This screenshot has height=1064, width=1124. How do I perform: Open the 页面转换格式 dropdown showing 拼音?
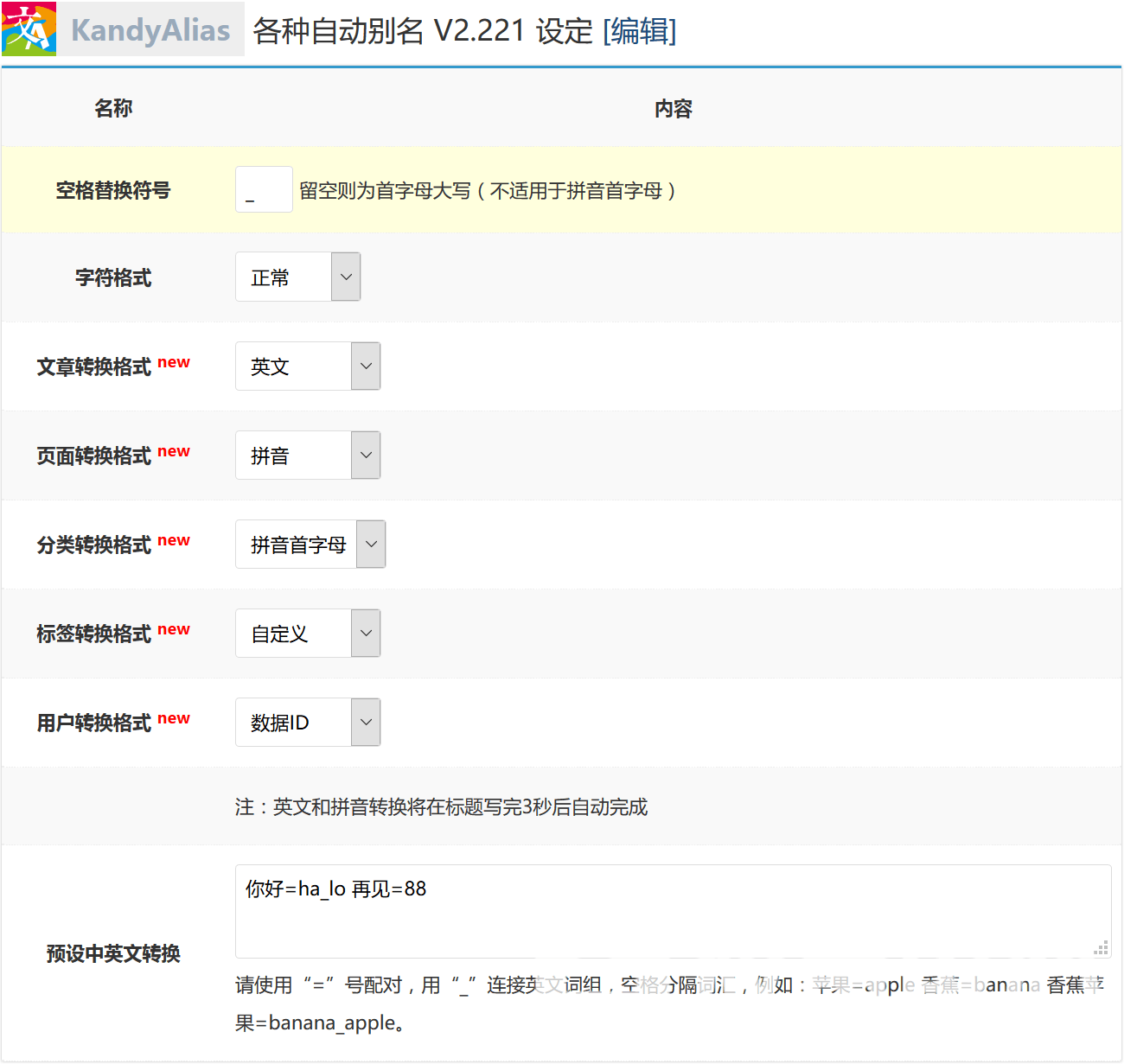coord(307,455)
